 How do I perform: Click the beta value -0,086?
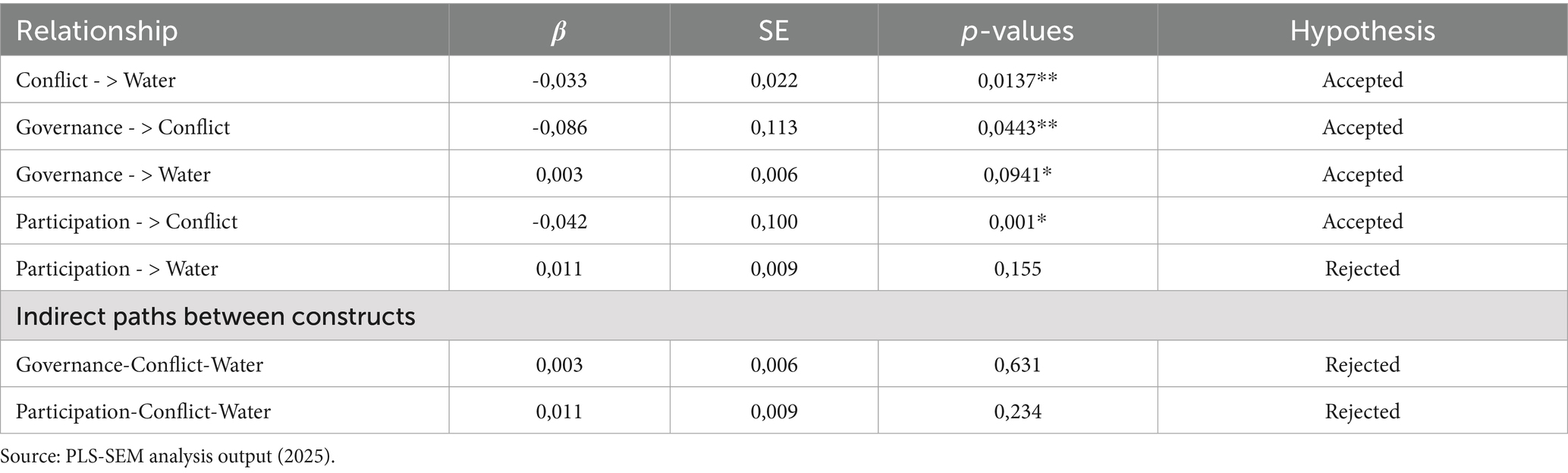pyautogui.click(x=559, y=127)
